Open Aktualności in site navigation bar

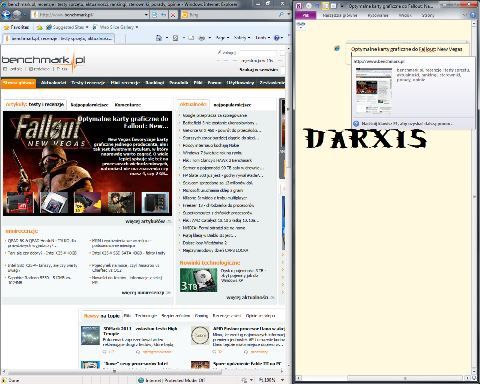coord(53,82)
